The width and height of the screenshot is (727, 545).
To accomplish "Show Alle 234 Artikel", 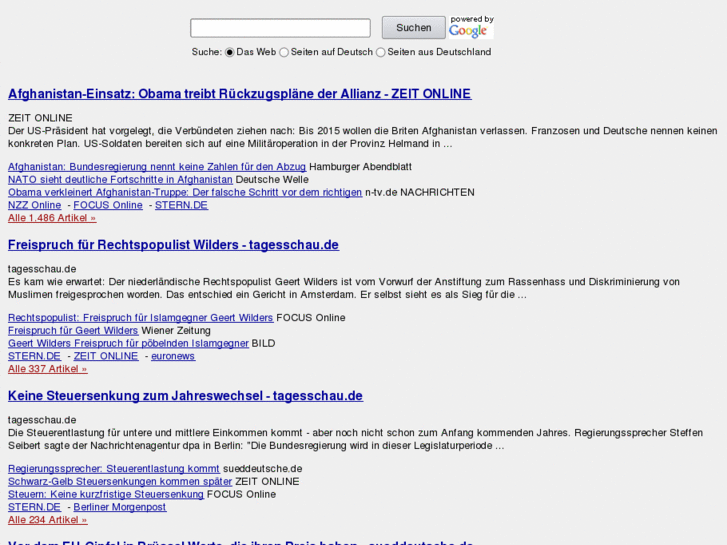I will click(47, 520).
